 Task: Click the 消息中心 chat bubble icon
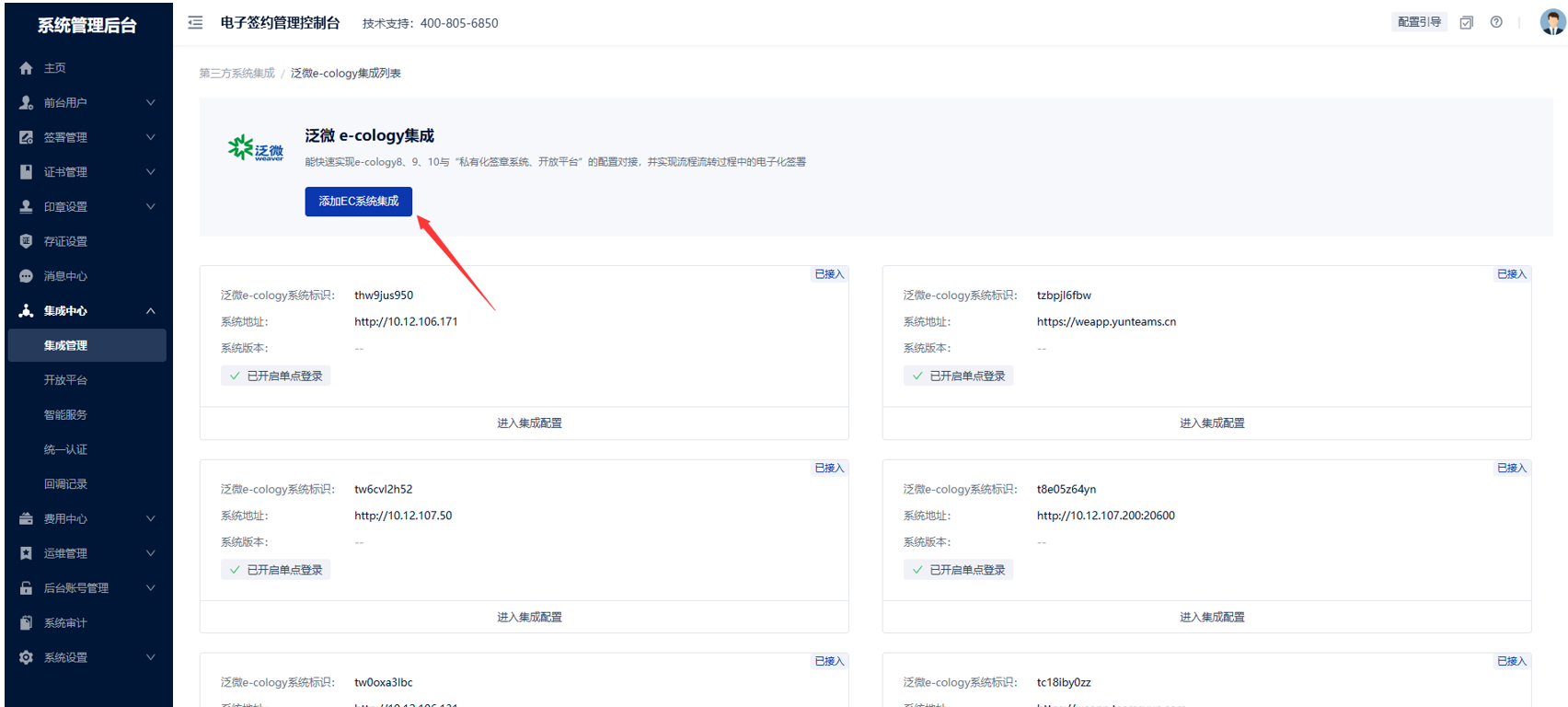tap(26, 276)
